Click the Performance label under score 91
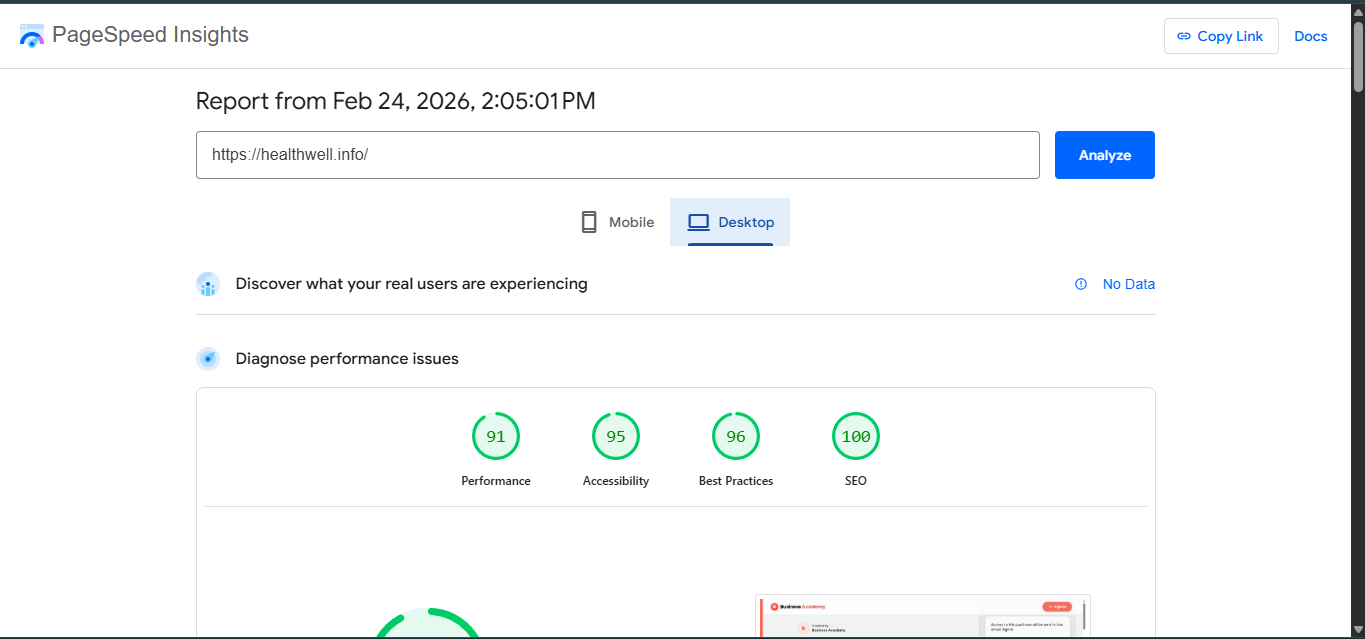The image size is (1365, 639). click(x=496, y=481)
